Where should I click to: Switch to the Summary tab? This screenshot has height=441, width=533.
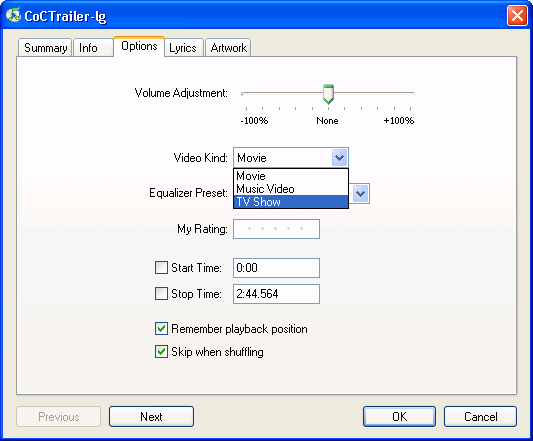45,48
